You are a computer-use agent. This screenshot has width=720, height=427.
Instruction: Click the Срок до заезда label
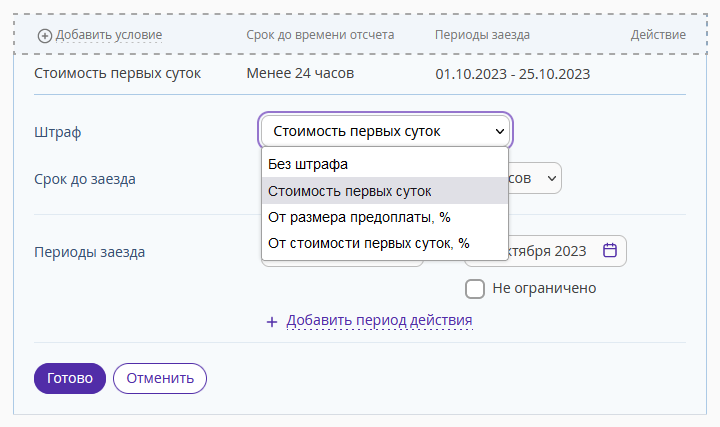coord(85,179)
